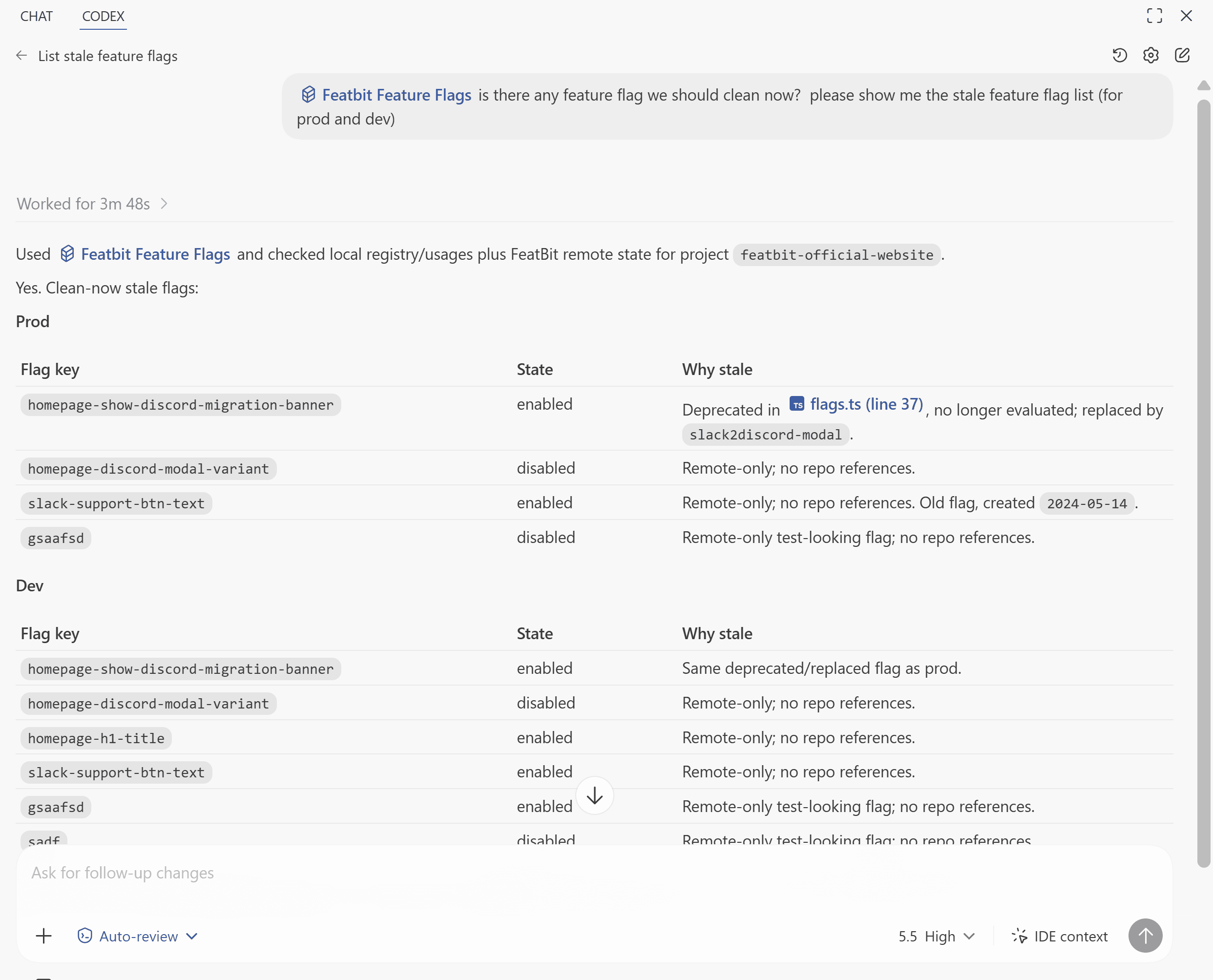This screenshot has width=1213, height=980.
Task: Expand the Worked for 3m 48s details
Action: coord(92,204)
